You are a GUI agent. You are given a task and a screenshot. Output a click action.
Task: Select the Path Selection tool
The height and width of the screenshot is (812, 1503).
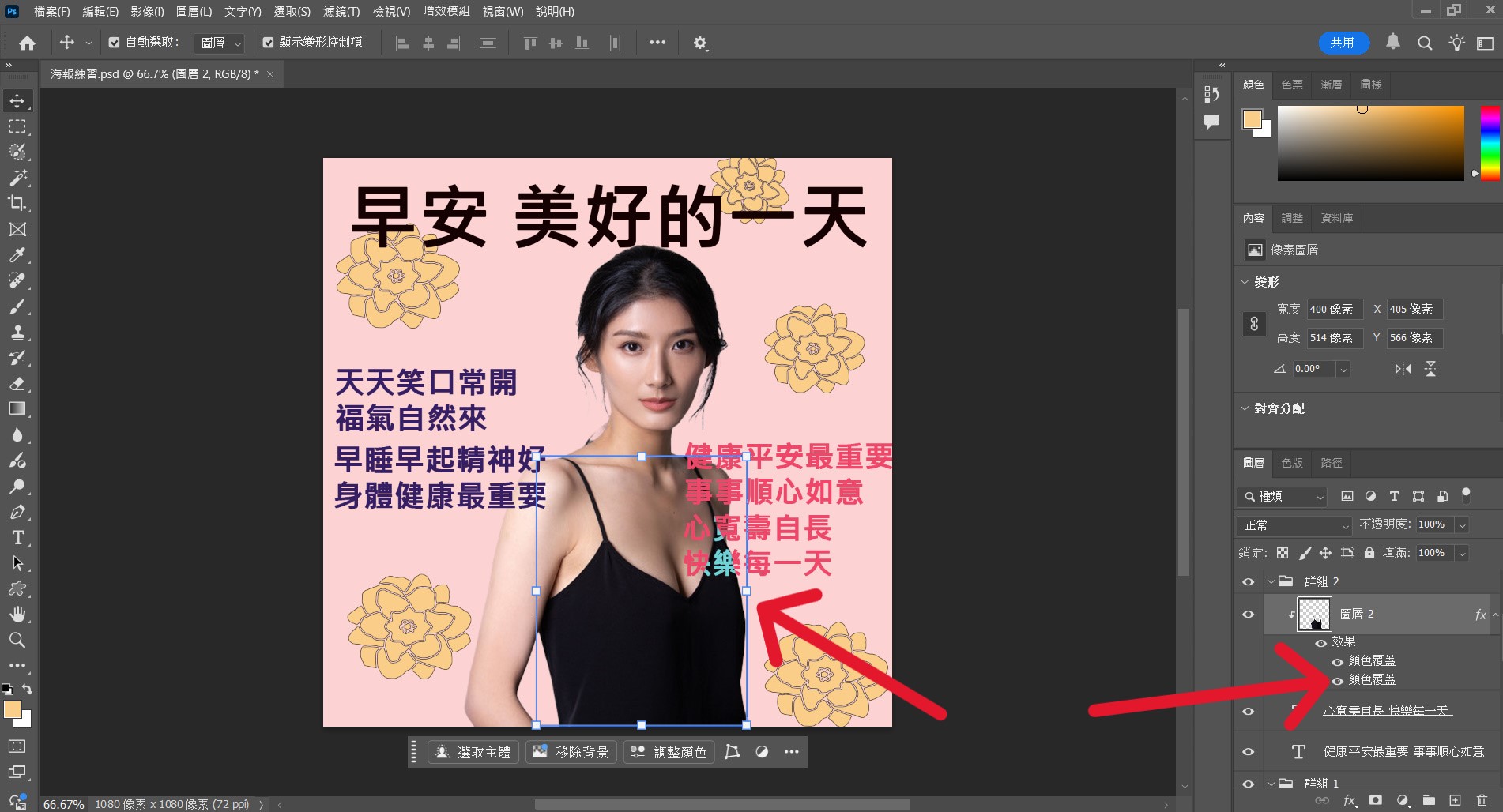click(17, 563)
